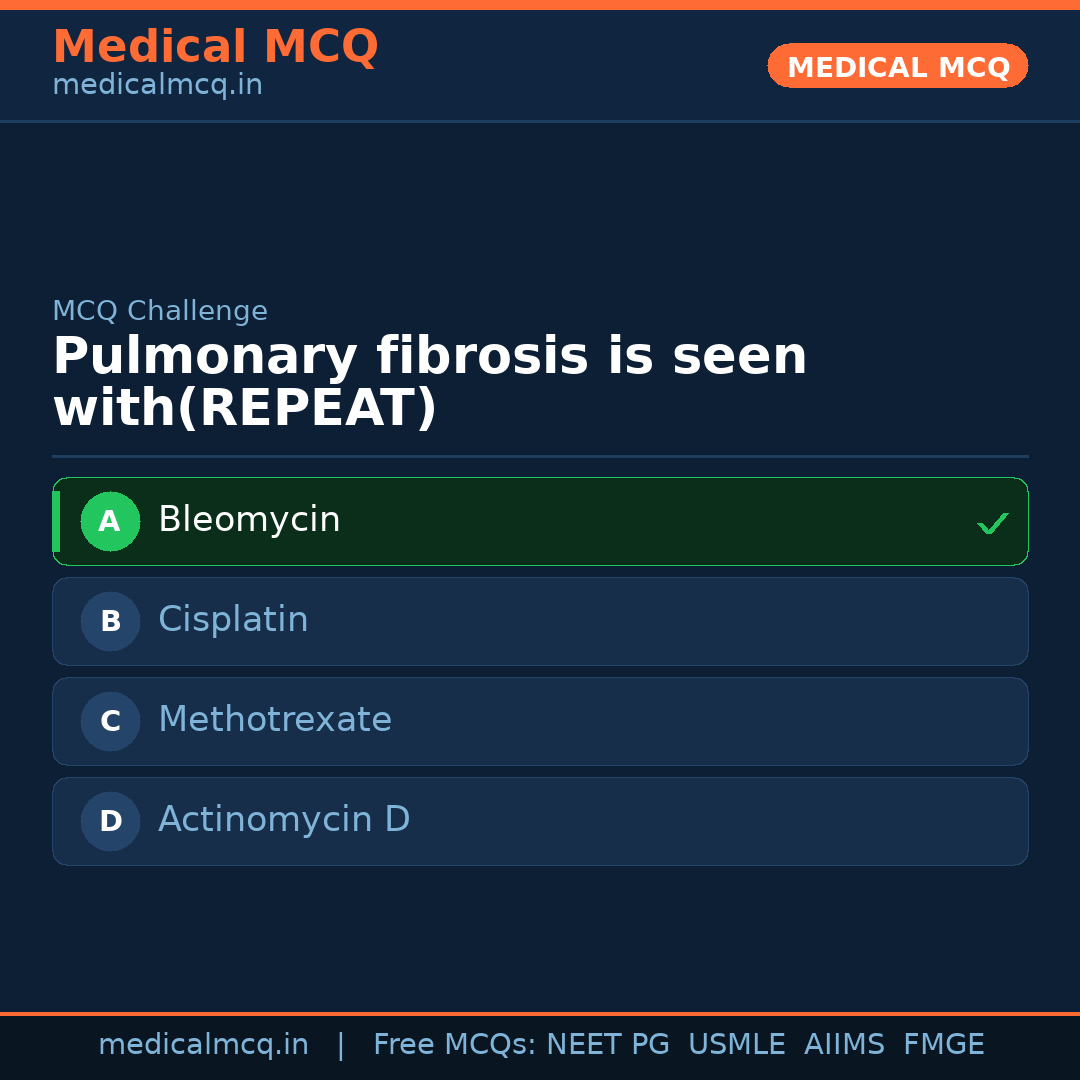The width and height of the screenshot is (1080, 1080).
Task: Click the orange MEDICAL MCQ badge
Action: pos(897,66)
